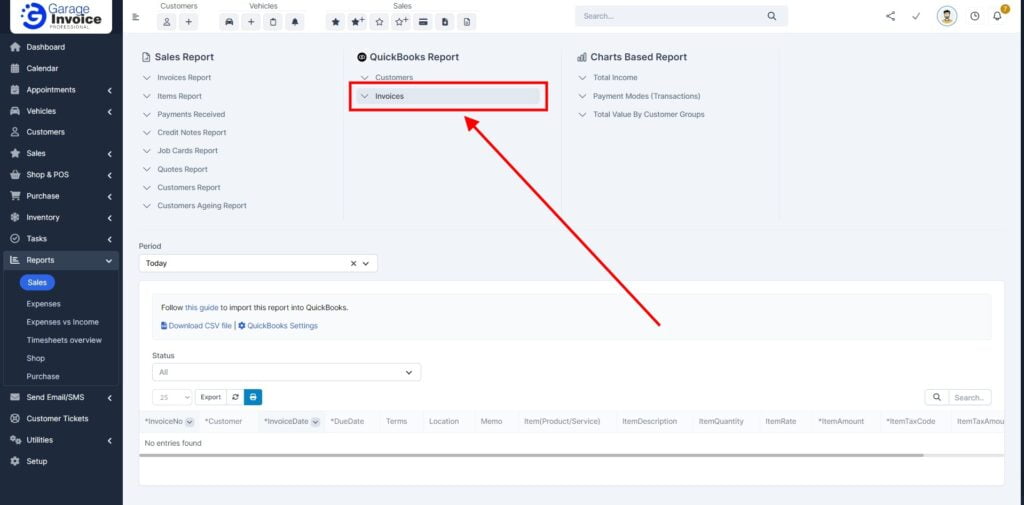Open the 'this guide' link
The image size is (1024, 505).
(x=201, y=307)
